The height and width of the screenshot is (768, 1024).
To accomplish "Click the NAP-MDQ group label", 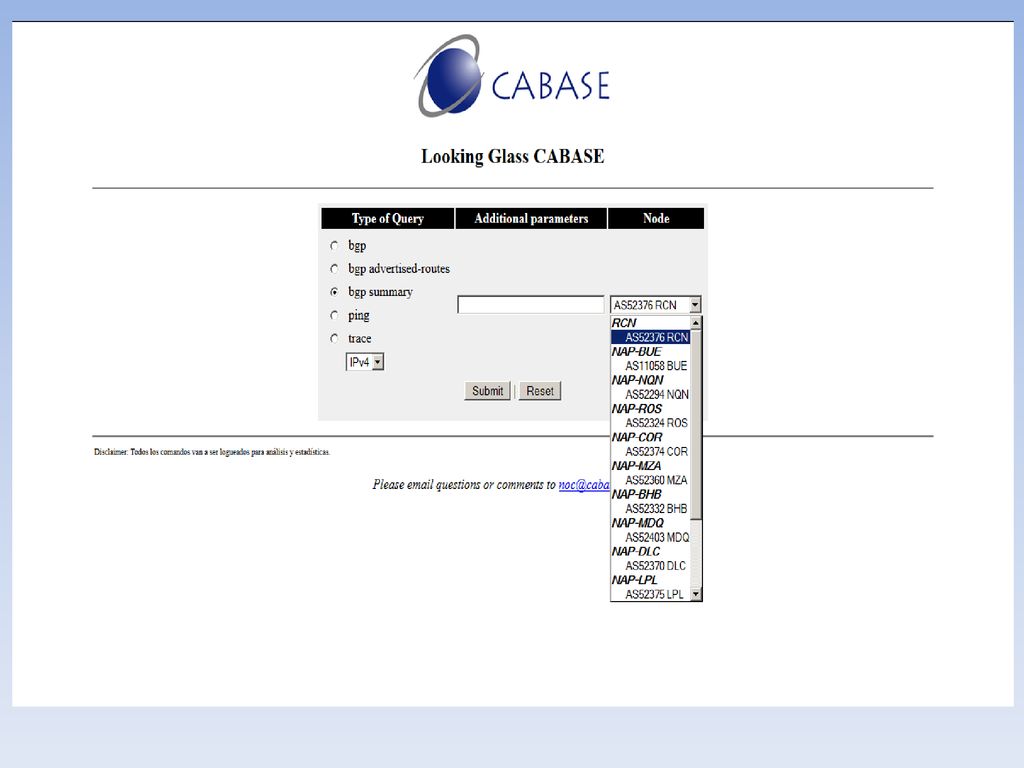I will [x=638, y=523].
